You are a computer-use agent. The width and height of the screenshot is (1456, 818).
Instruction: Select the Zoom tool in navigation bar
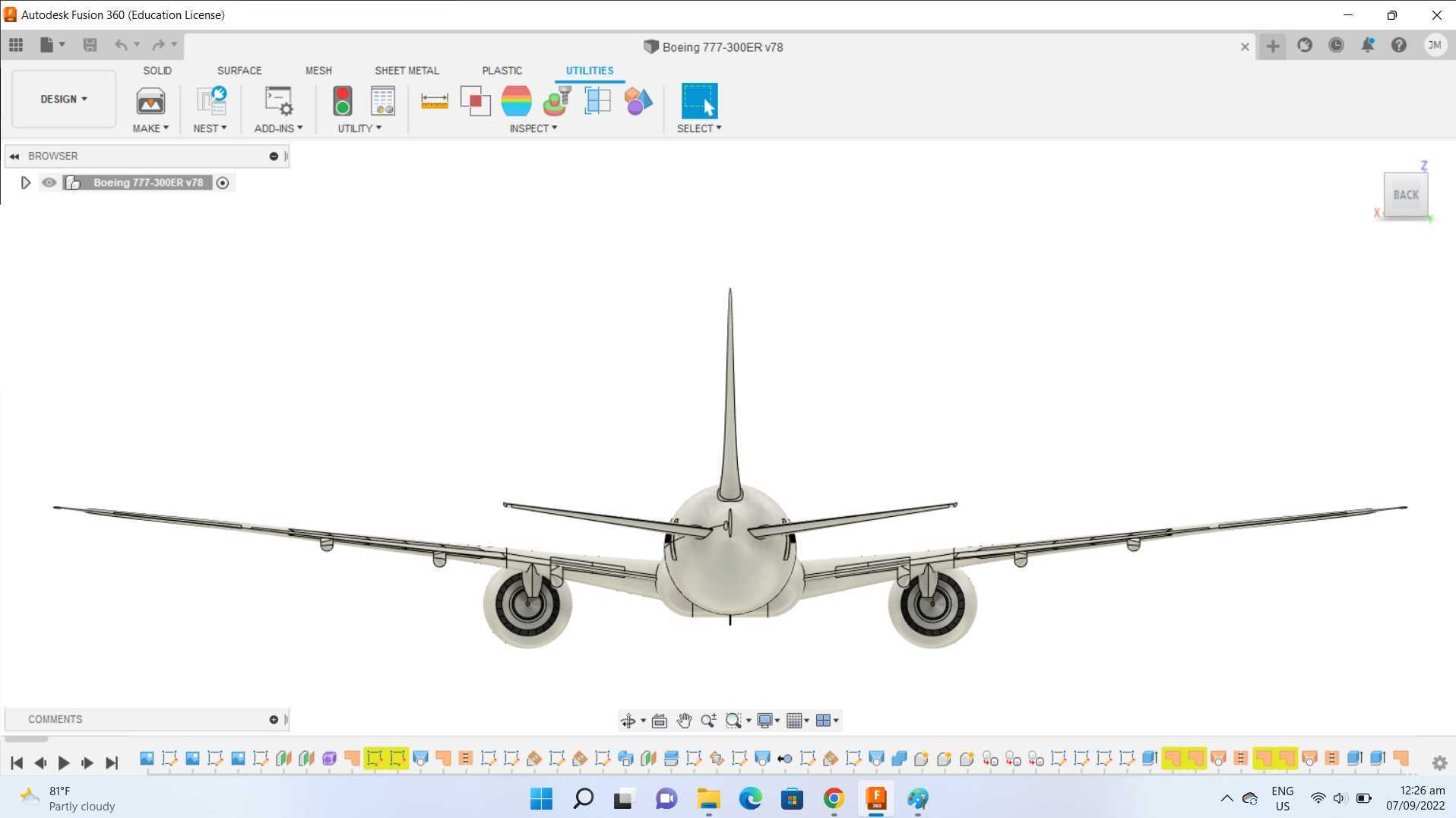[x=708, y=721]
